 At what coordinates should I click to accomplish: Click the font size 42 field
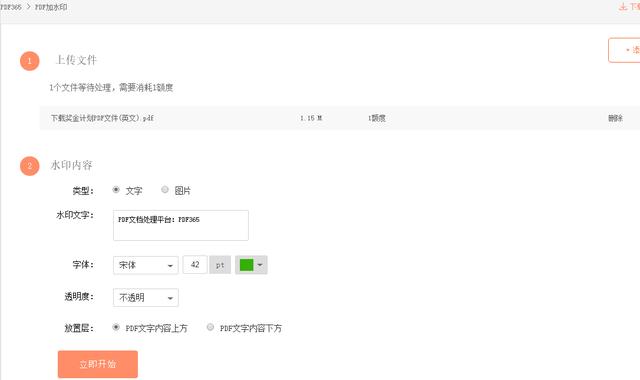pyautogui.click(x=195, y=265)
